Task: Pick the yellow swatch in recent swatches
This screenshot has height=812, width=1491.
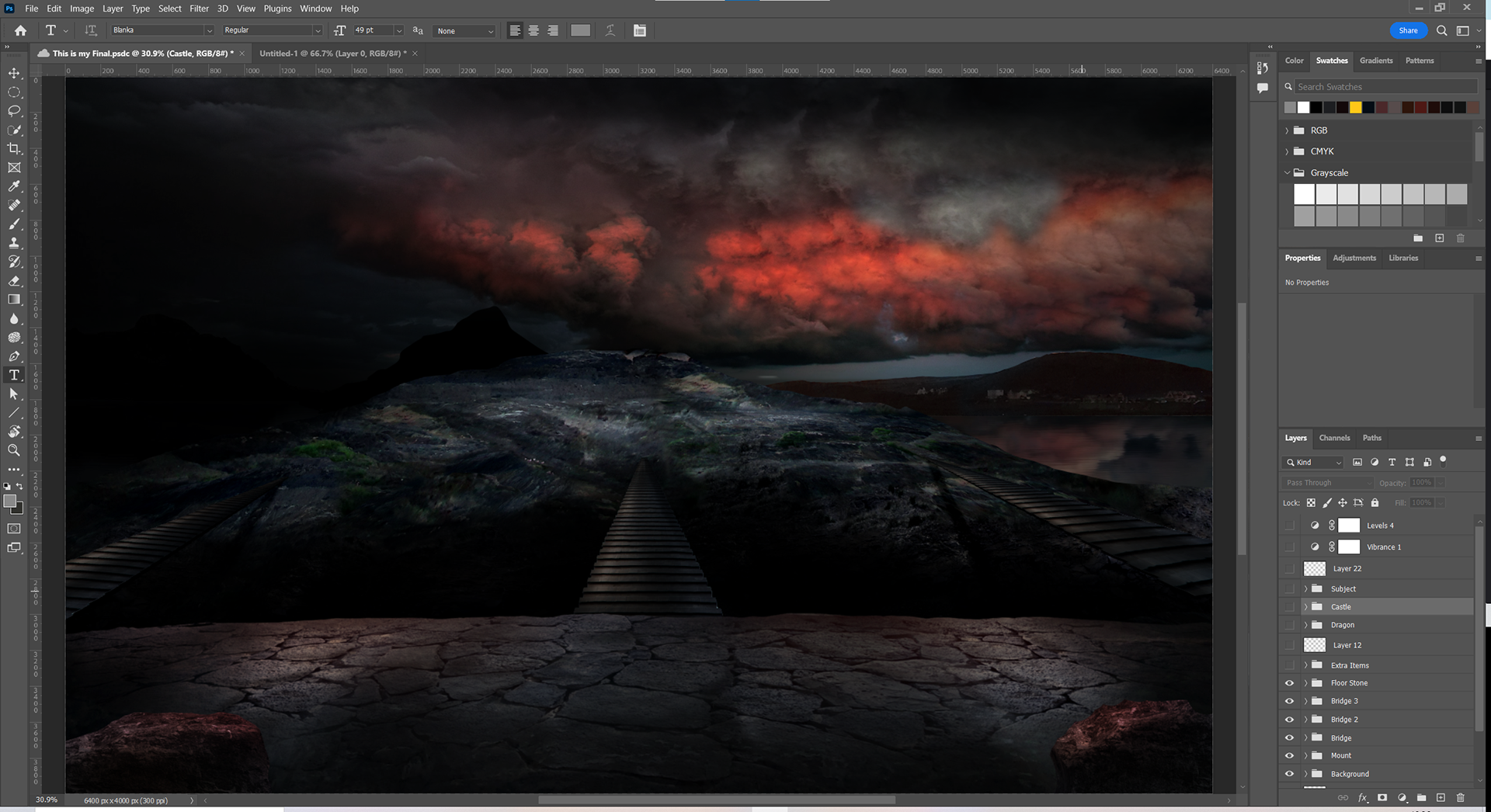Action: (1355, 108)
